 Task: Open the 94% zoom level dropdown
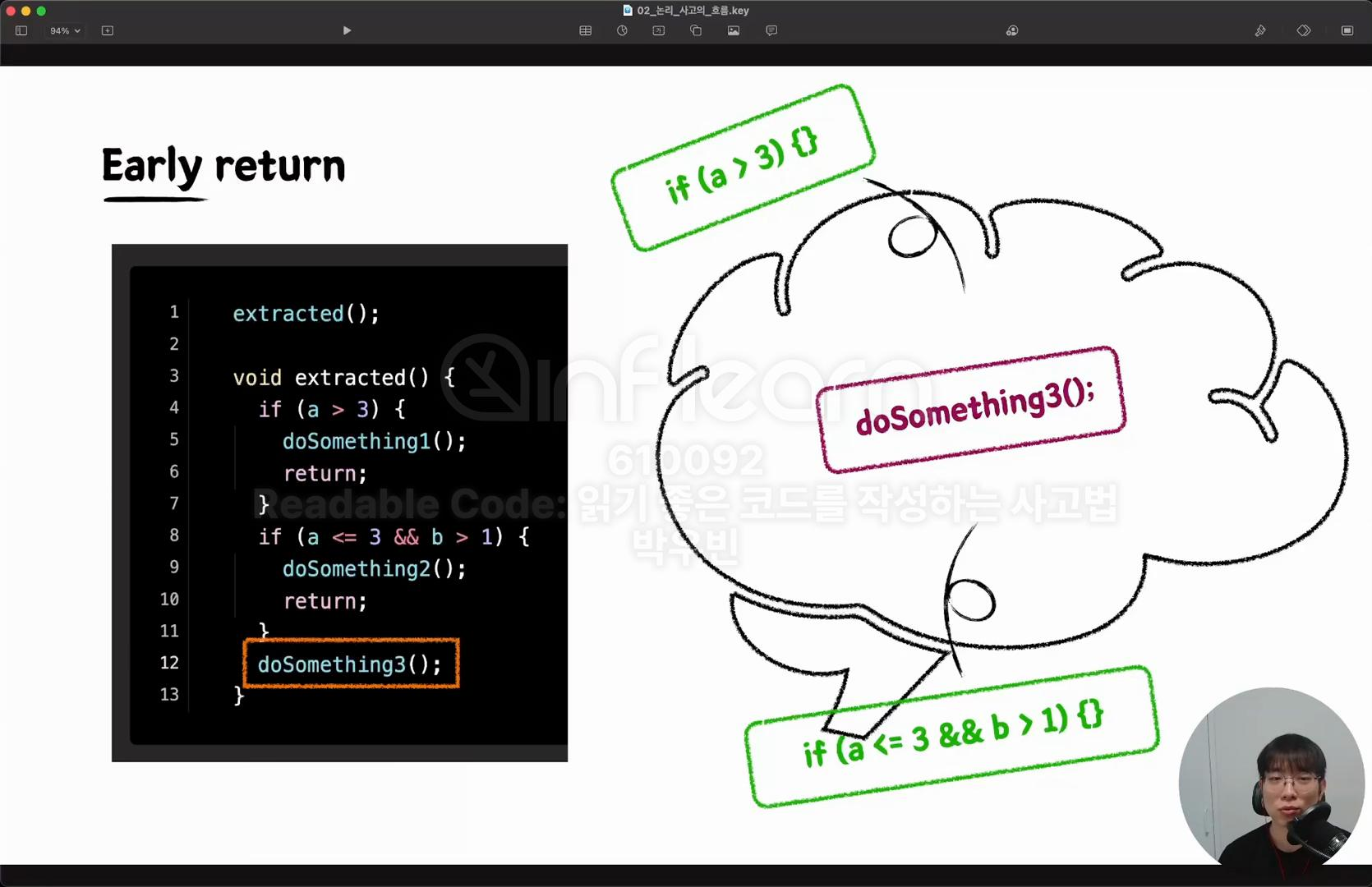(65, 30)
